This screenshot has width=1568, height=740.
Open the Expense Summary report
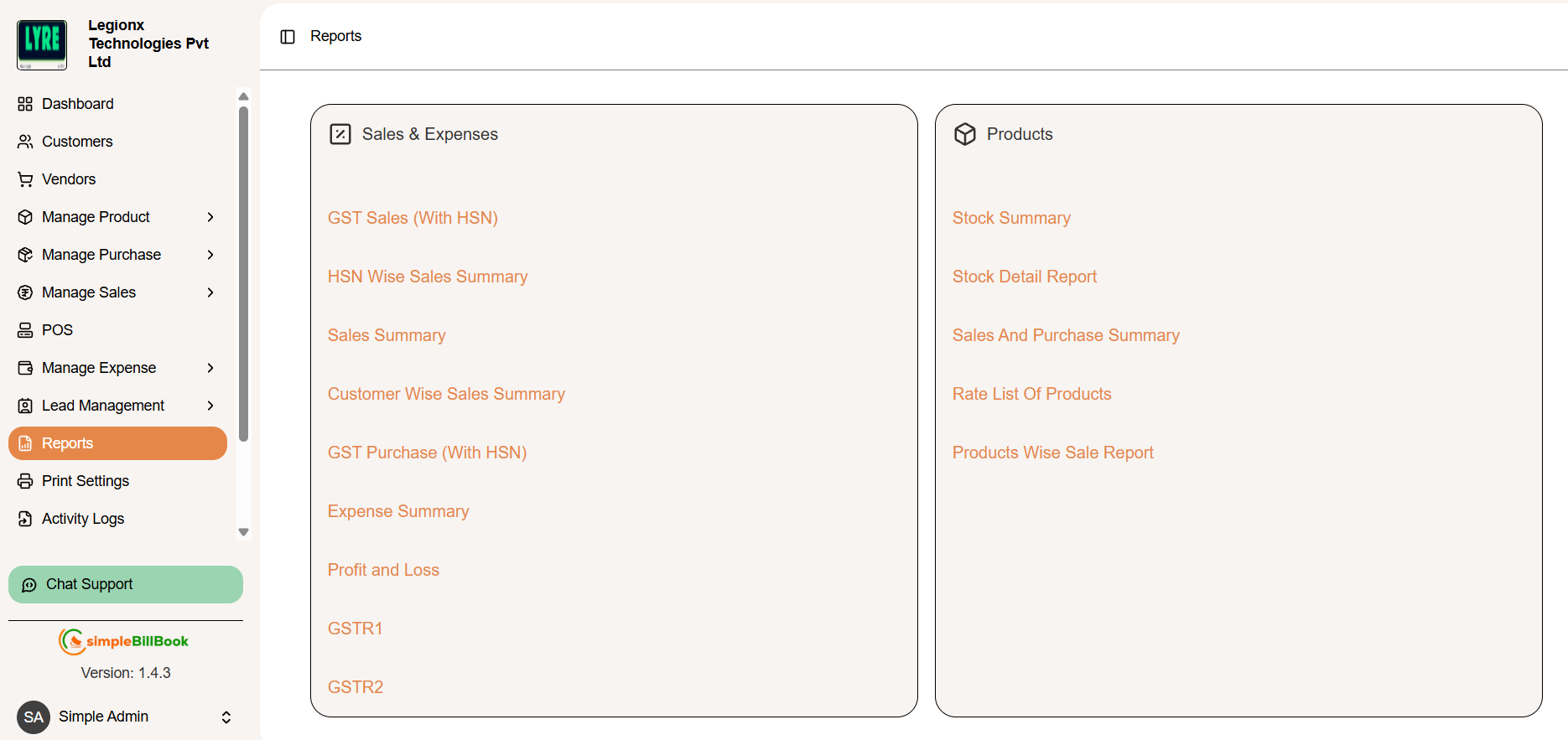coord(398,511)
